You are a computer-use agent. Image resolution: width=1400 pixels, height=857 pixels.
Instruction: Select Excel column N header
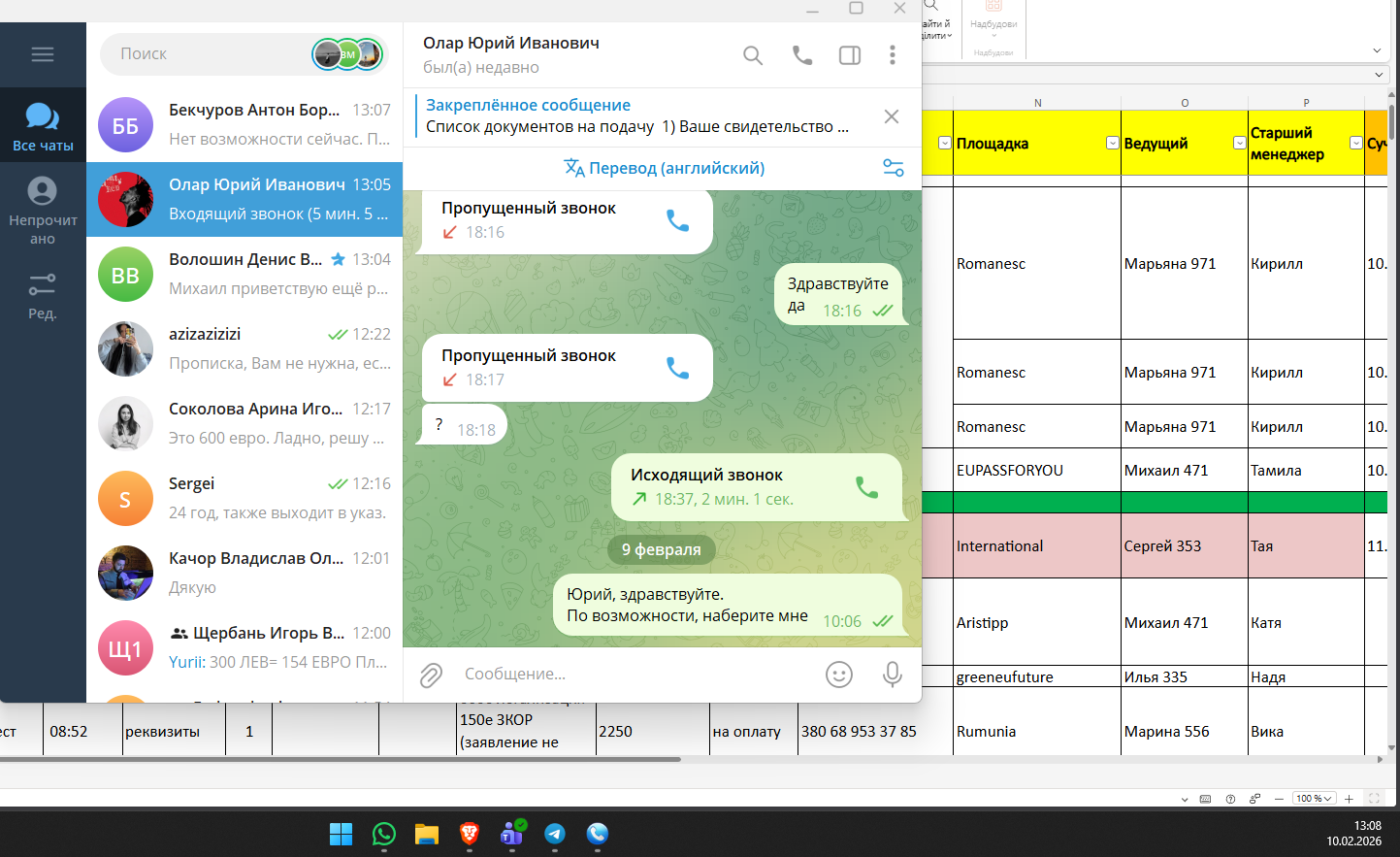pos(1037,103)
